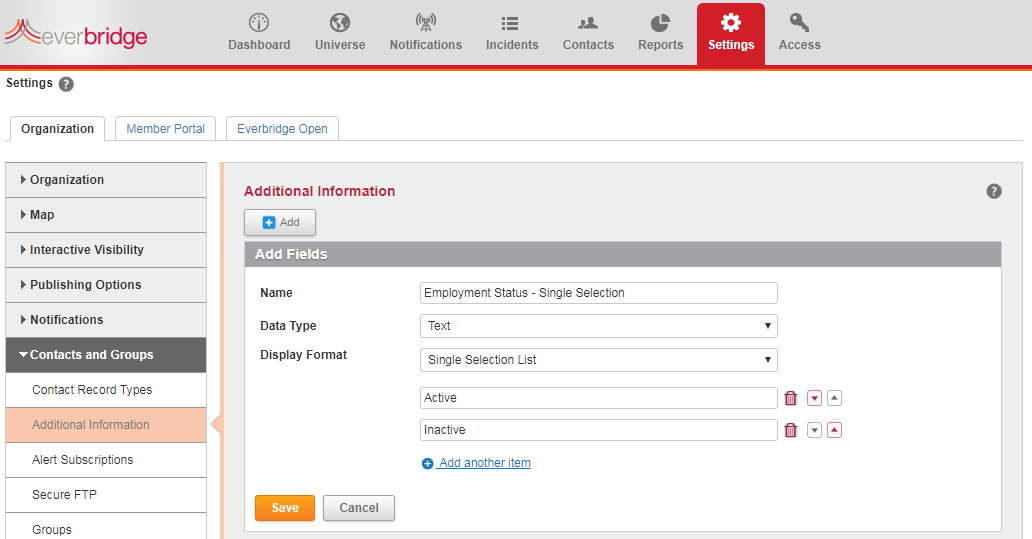Delete the Active list item

(791, 398)
